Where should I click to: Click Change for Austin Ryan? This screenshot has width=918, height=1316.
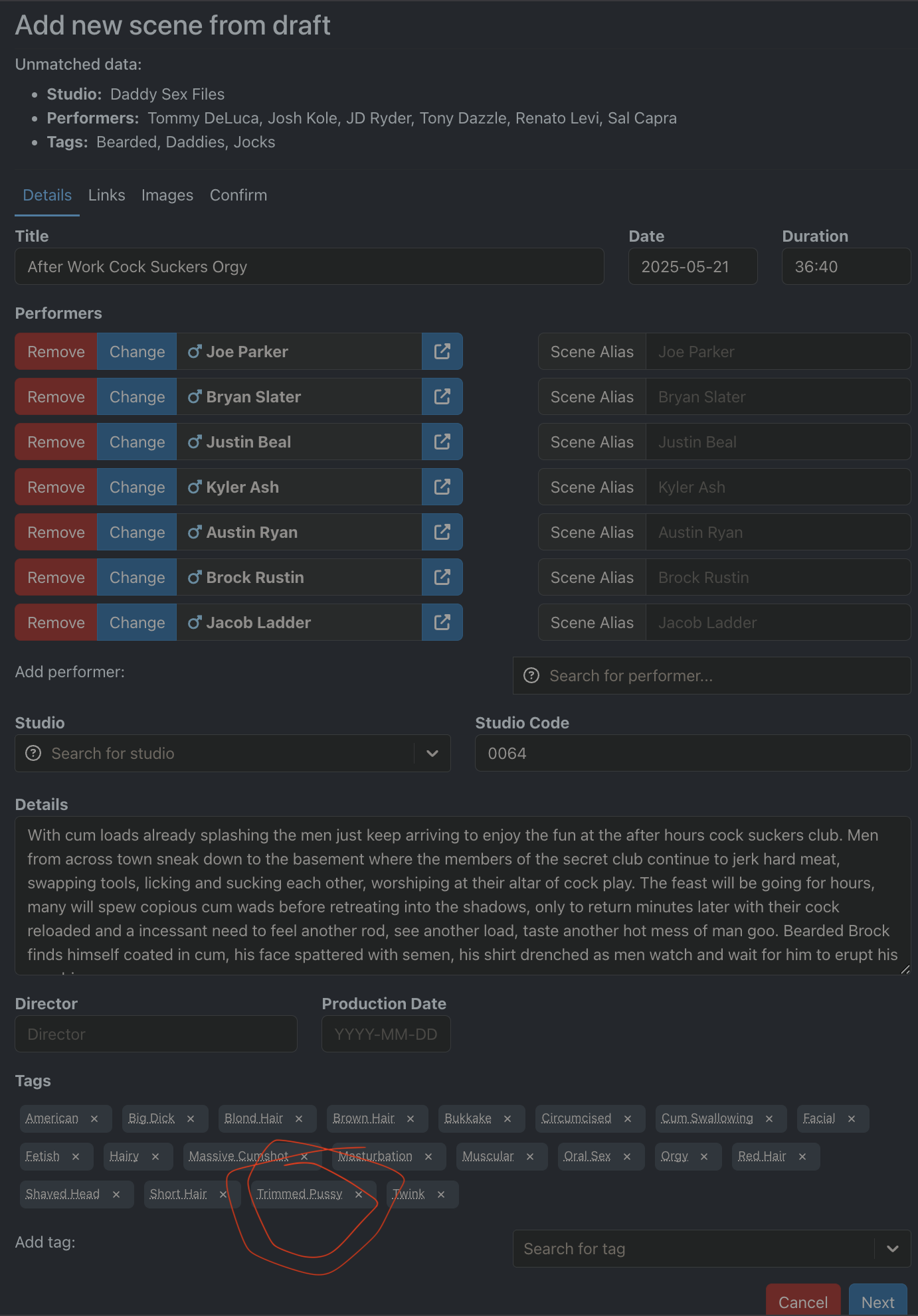(137, 533)
